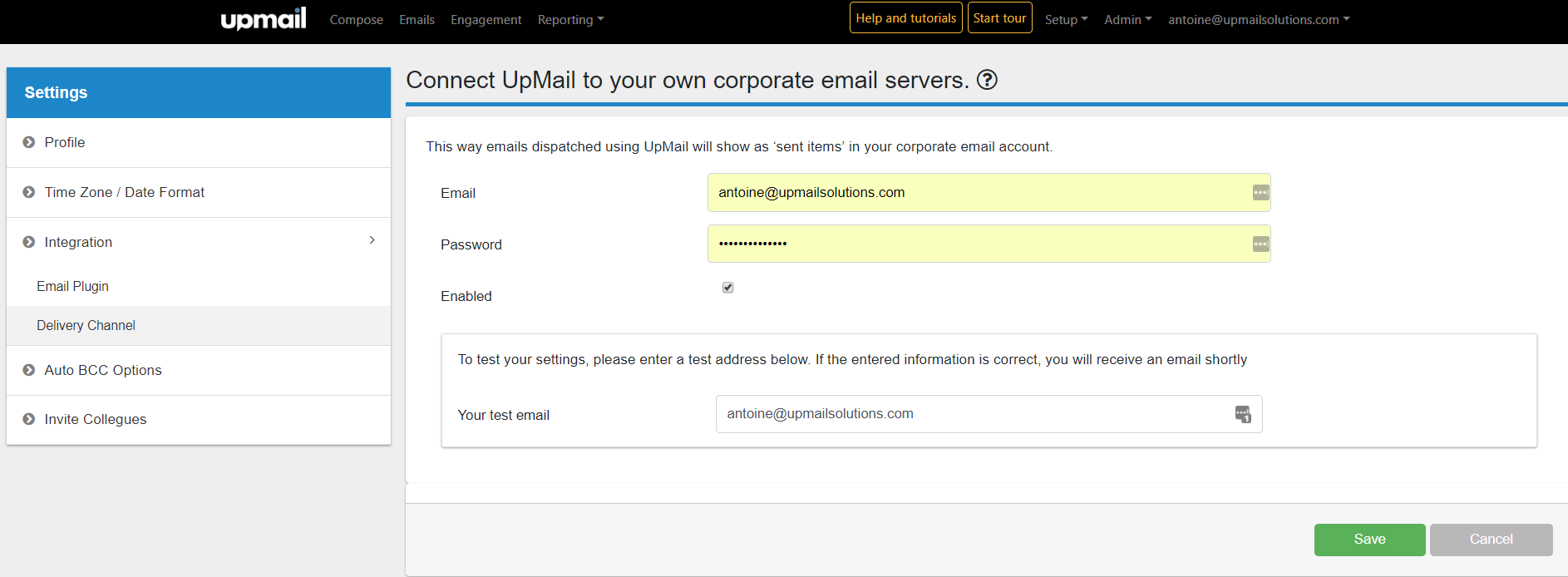Open the antoine@upmailsolutions.com account menu
This screenshot has height=577, width=1568.
1258,20
